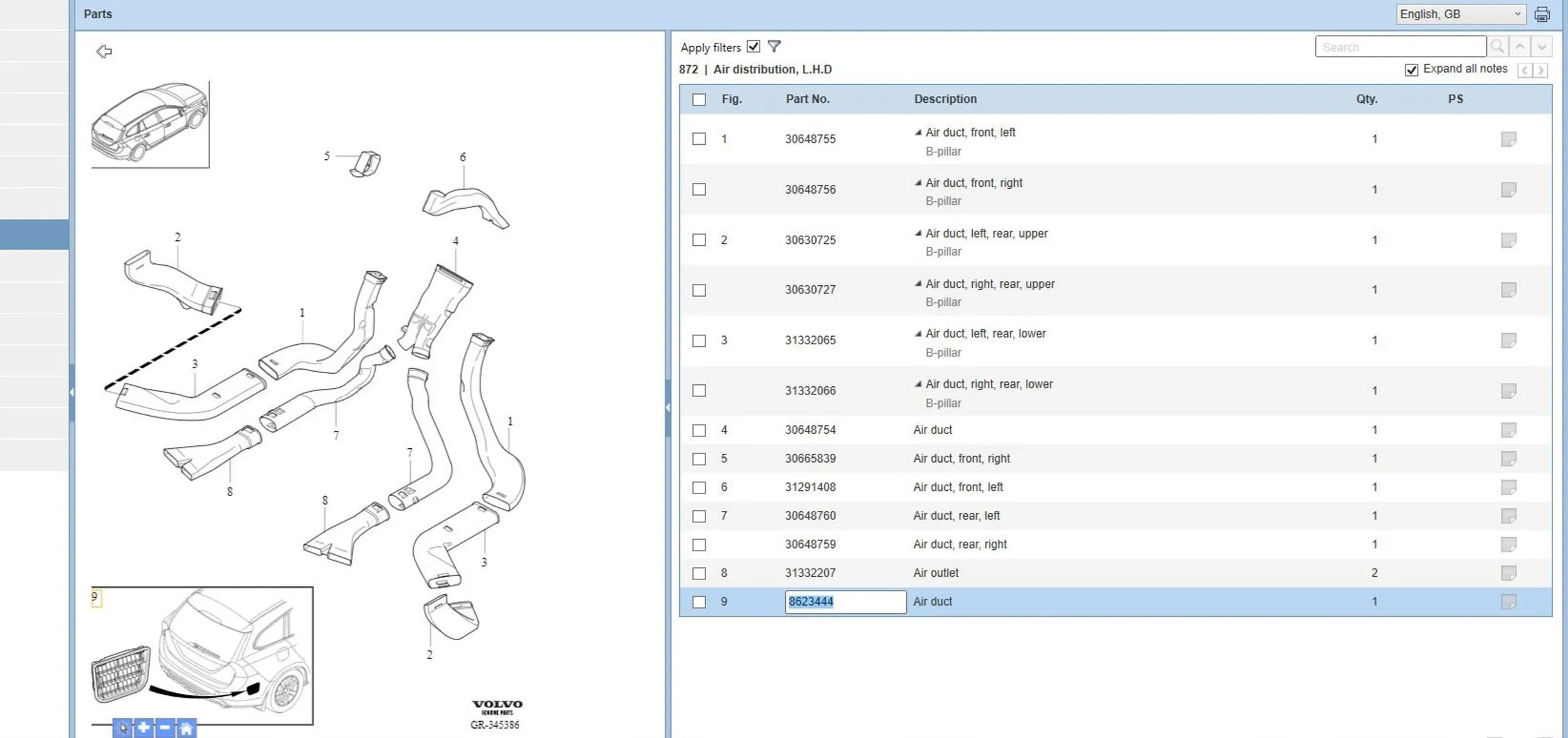Click the car overview thumbnail in the diagram
This screenshot has height=738, width=1568.
[x=150, y=124]
